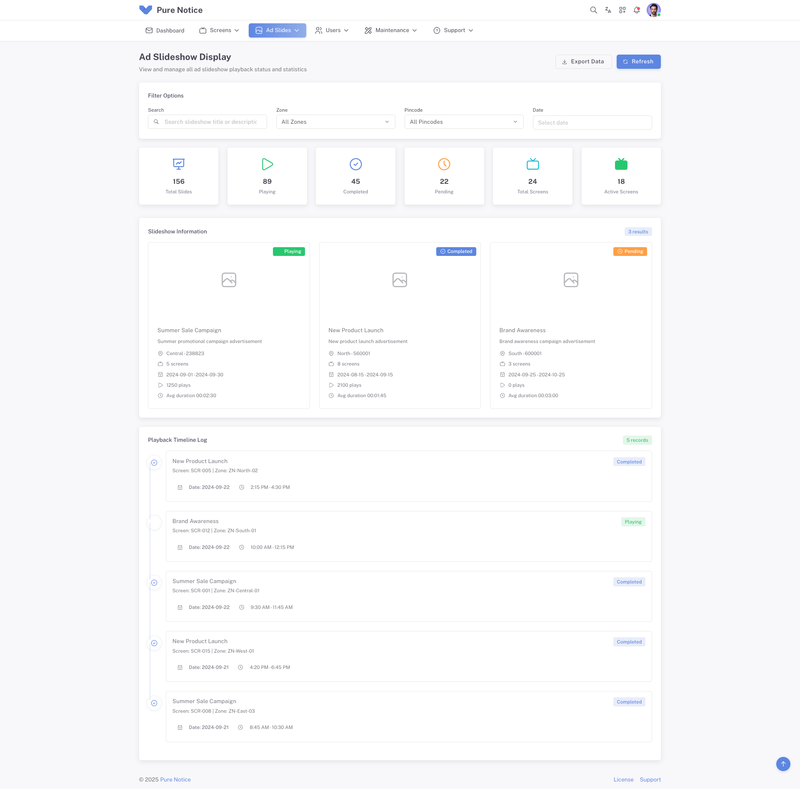Click Completed status on SCR-005 log entry
The image size is (800, 789).
[629, 462]
